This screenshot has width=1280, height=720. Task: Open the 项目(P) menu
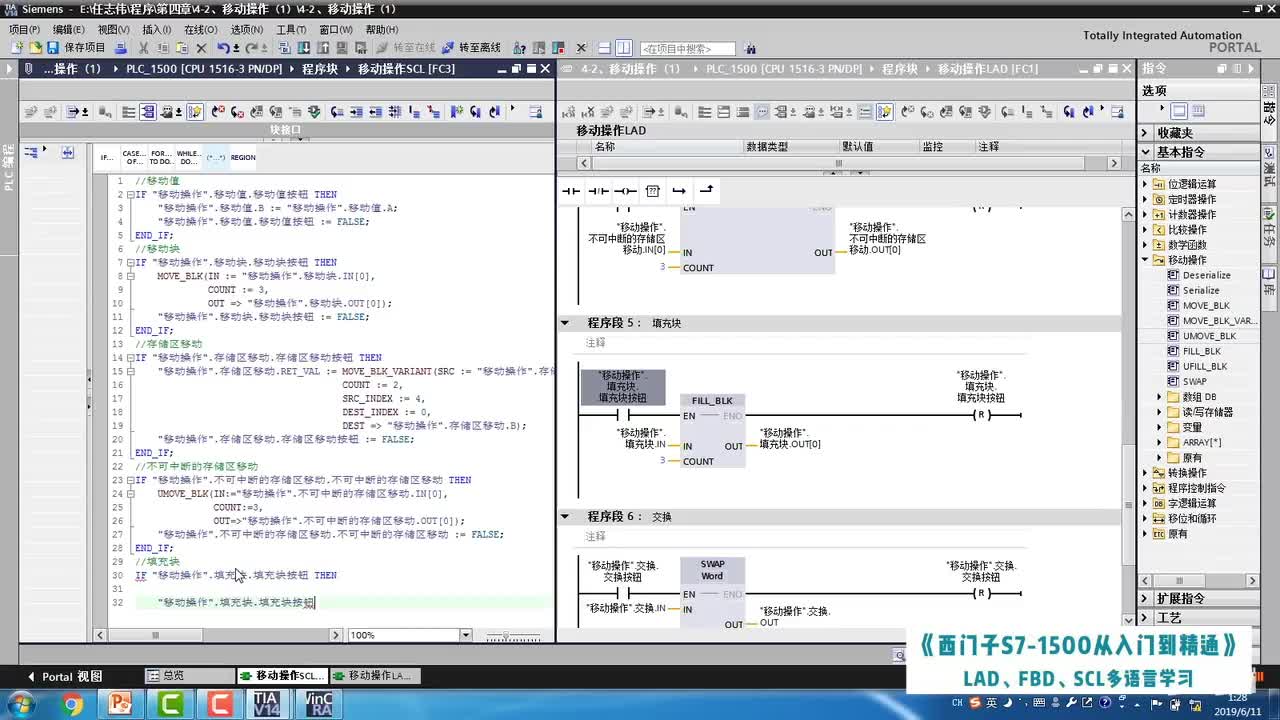point(24,30)
